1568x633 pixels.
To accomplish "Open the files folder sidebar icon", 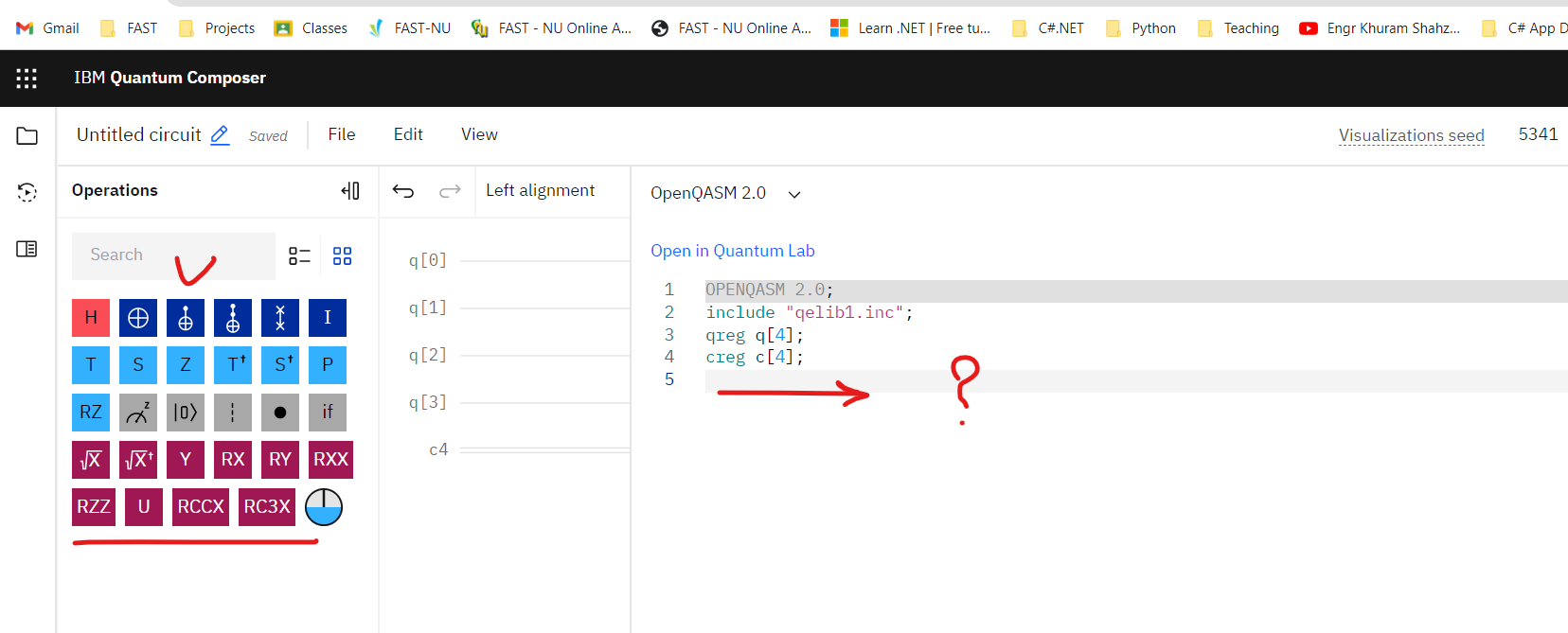I will pyautogui.click(x=27, y=136).
